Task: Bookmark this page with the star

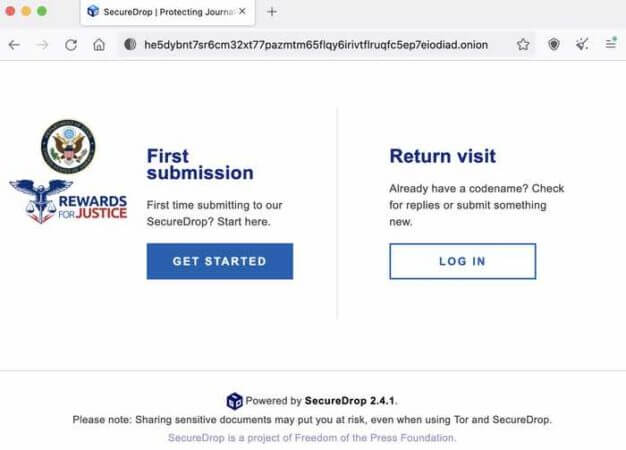Action: point(523,45)
